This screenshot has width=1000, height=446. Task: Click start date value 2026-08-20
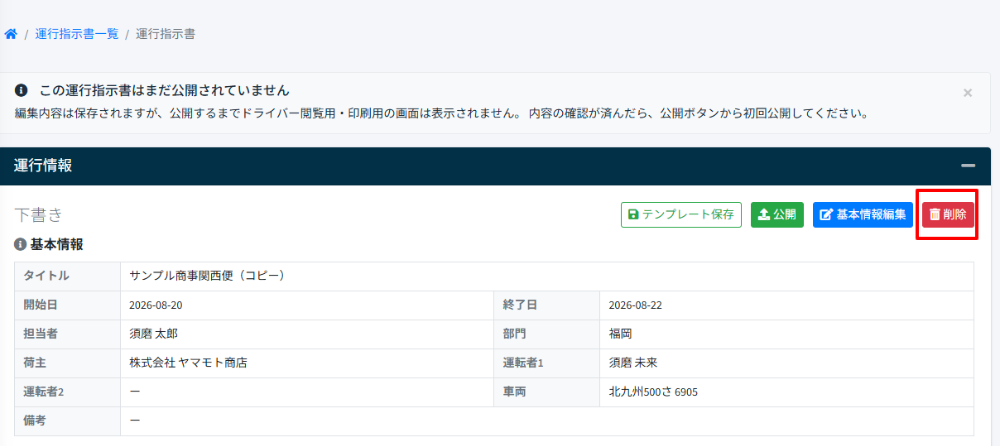point(156,305)
